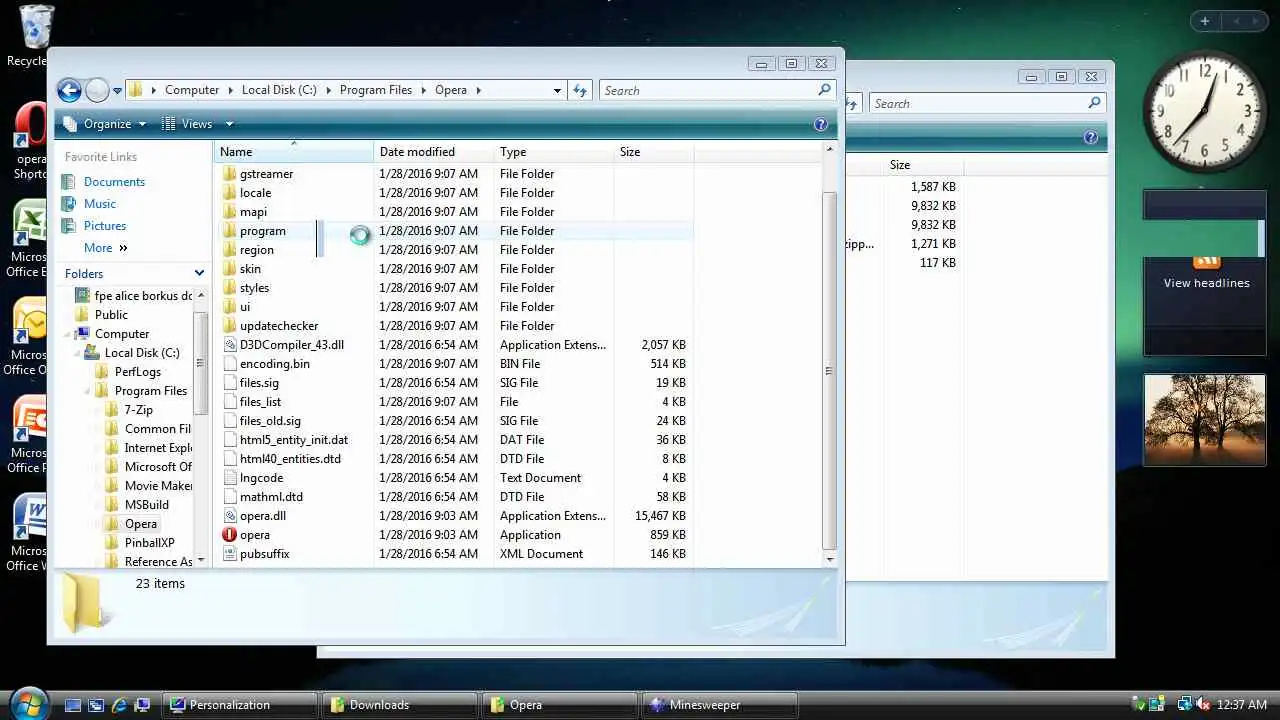Select the mapi folder icon
Screen dimensions: 1280x720
[229, 212]
